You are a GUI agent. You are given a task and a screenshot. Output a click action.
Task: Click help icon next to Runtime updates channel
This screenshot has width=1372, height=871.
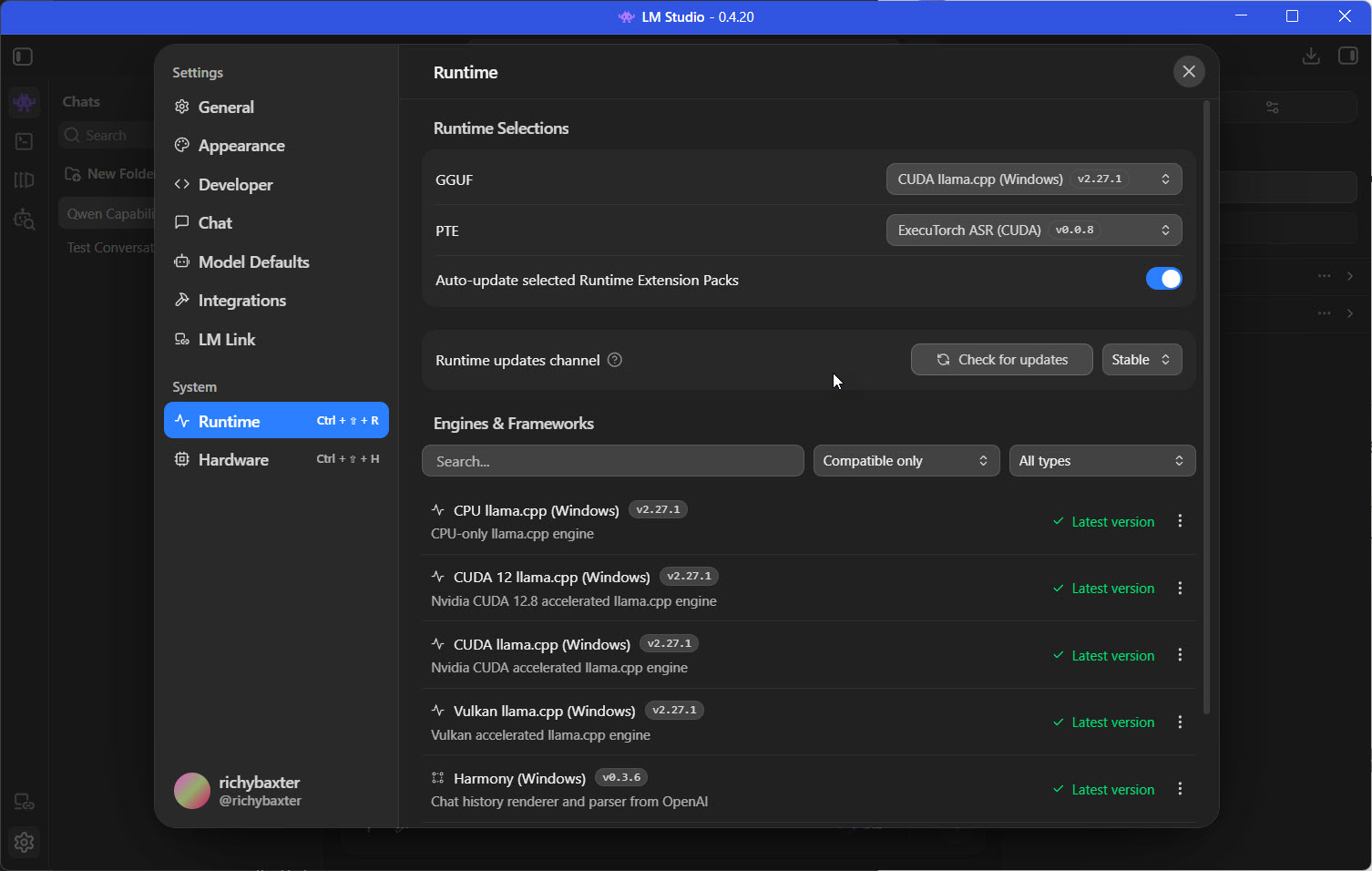pos(615,360)
